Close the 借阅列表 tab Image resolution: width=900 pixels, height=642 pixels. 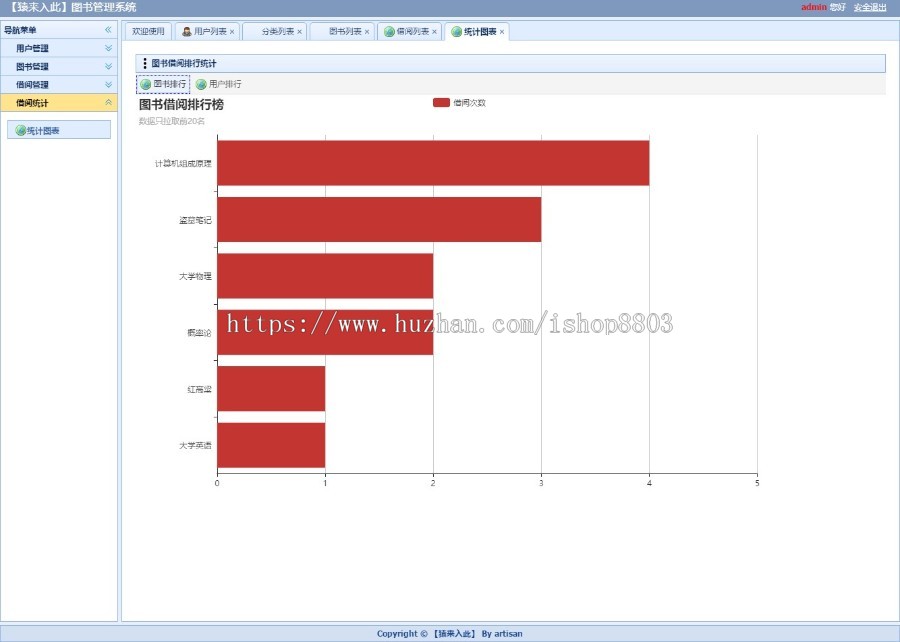tap(435, 32)
